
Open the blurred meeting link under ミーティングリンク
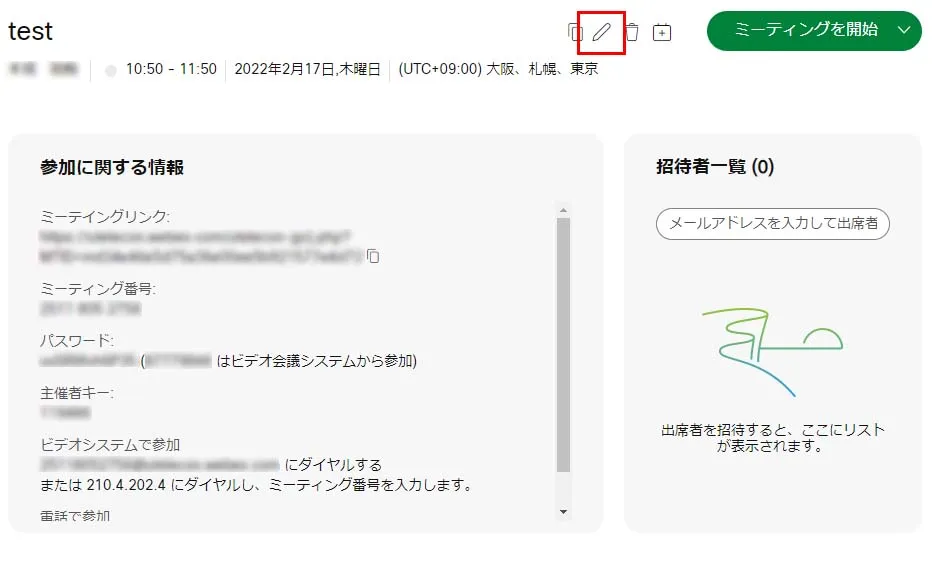(x=201, y=247)
